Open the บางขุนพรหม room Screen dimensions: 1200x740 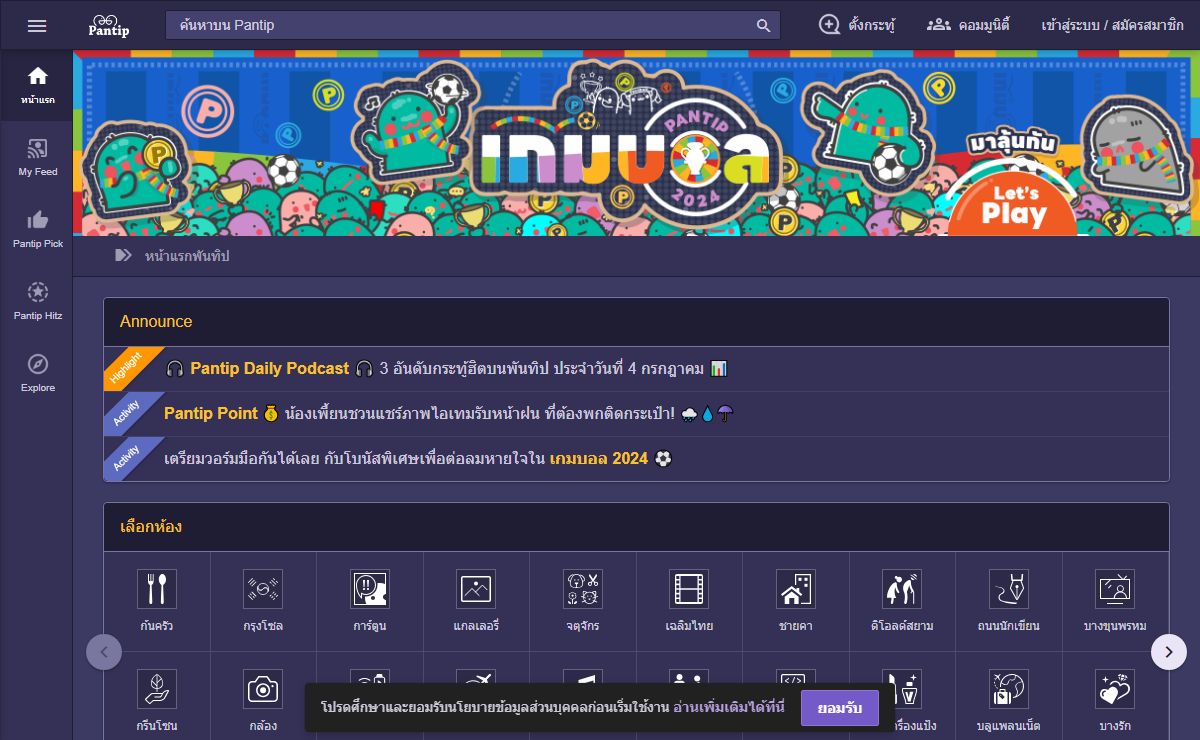[1115, 601]
